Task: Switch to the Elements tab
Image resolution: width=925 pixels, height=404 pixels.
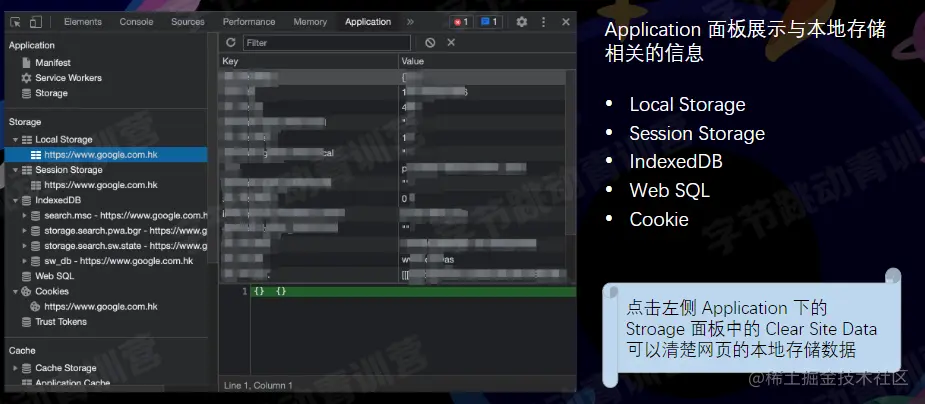Action: pos(83,22)
